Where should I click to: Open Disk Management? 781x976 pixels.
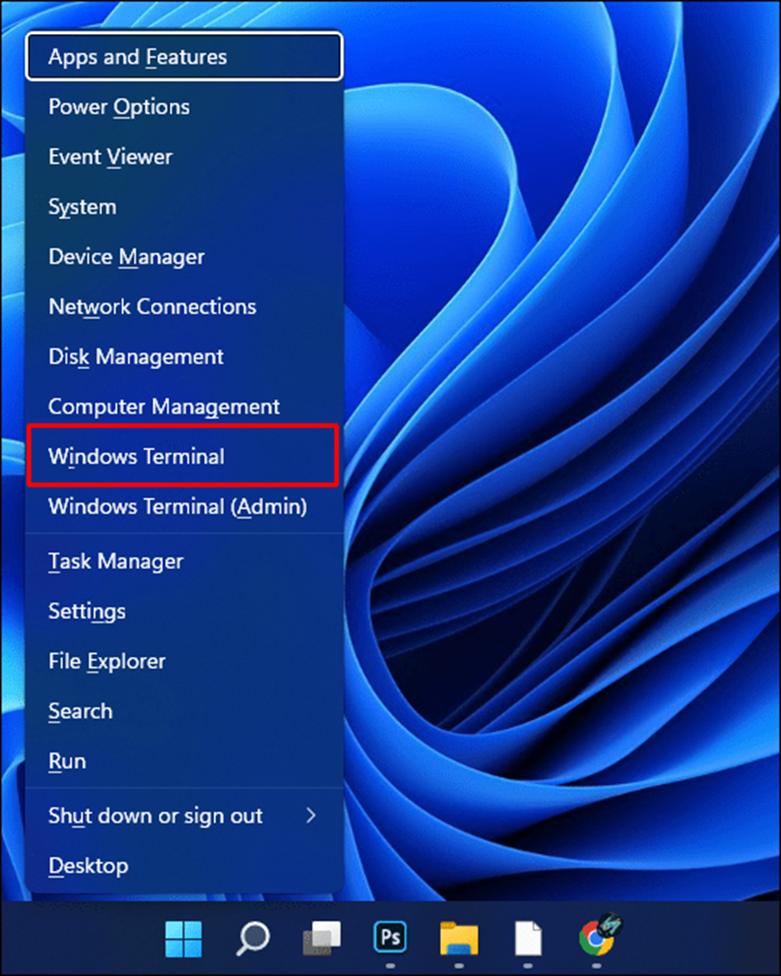click(184, 357)
